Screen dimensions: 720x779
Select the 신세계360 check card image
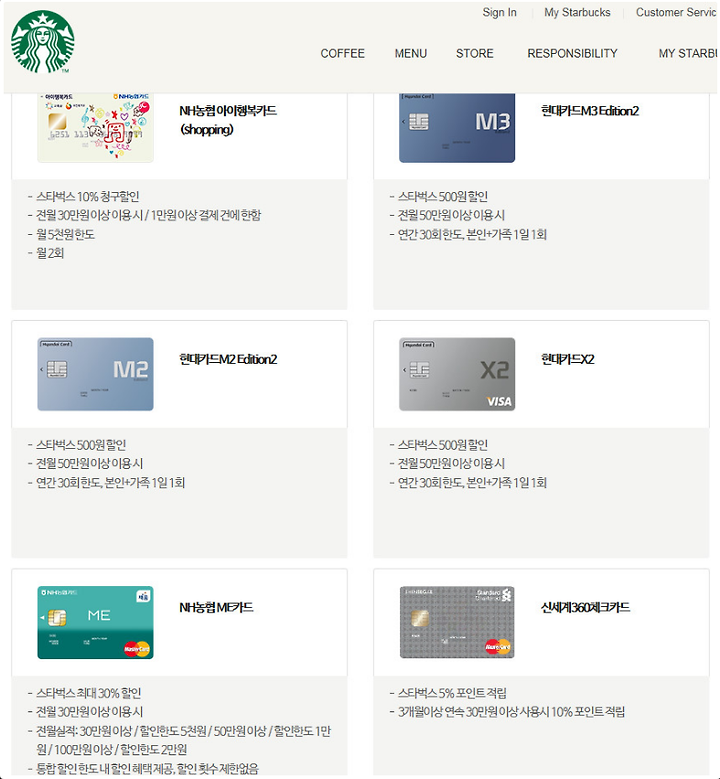[x=457, y=623]
